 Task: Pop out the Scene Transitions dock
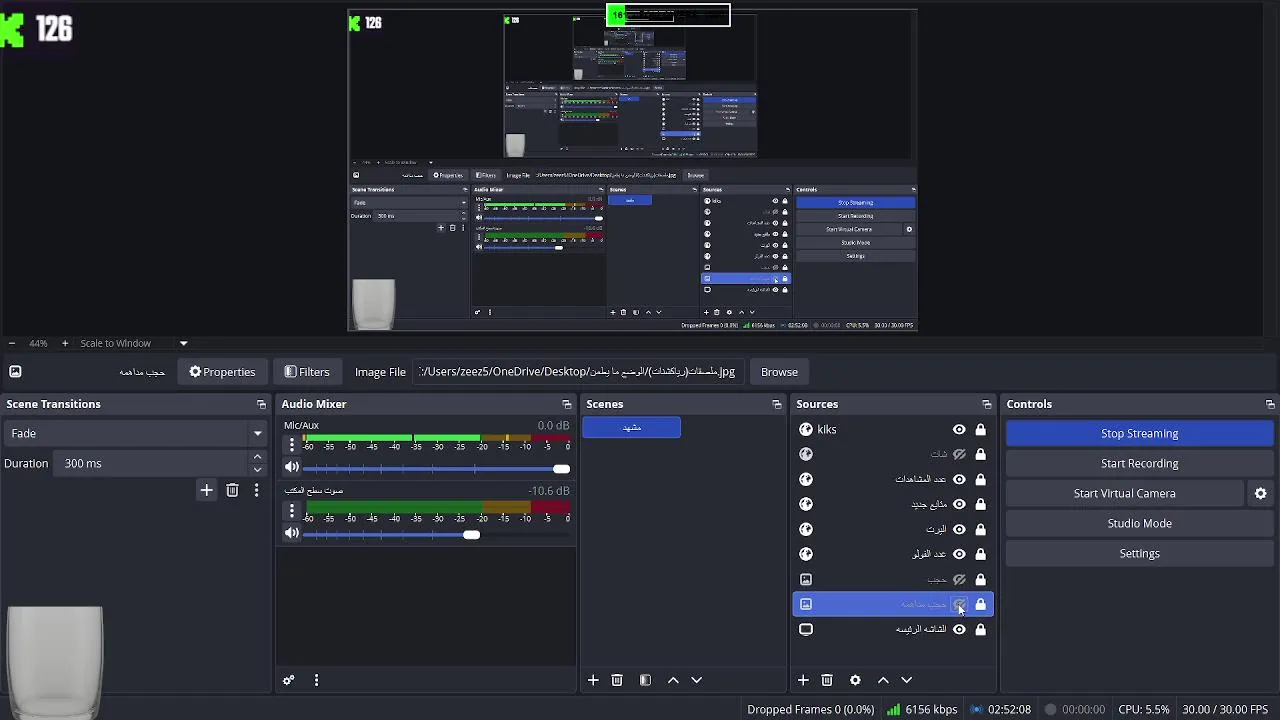[x=261, y=404]
